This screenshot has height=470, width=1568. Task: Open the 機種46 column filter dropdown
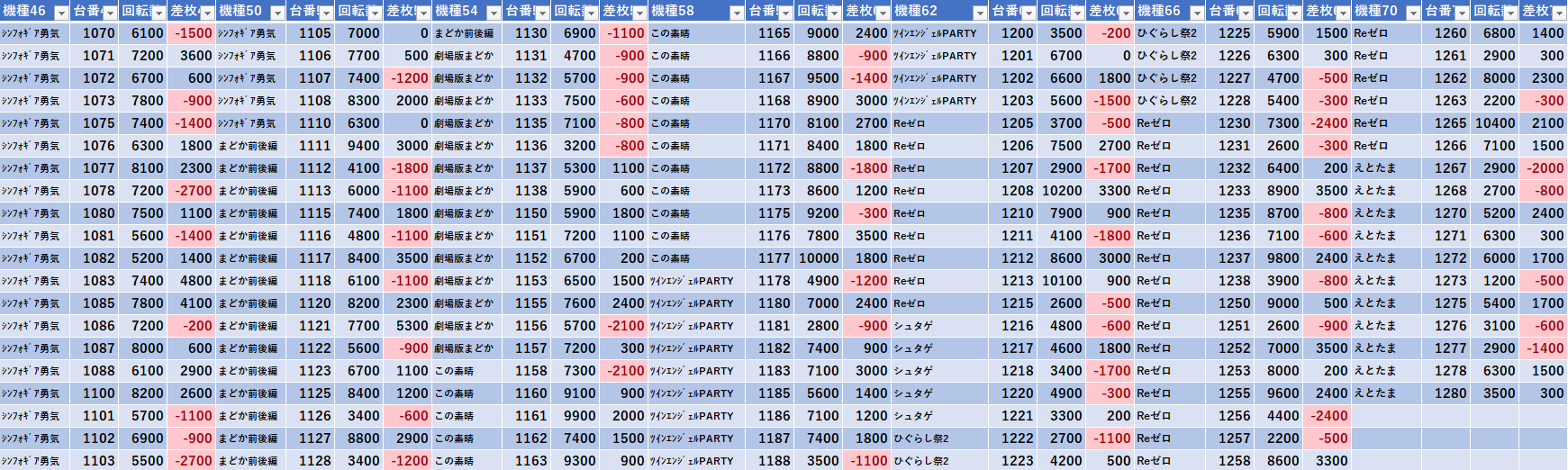[x=61, y=13]
